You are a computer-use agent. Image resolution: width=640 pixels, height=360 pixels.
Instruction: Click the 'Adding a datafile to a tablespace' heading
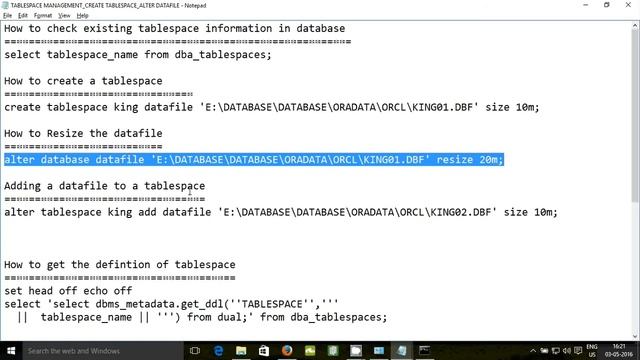pyautogui.click(x=104, y=186)
